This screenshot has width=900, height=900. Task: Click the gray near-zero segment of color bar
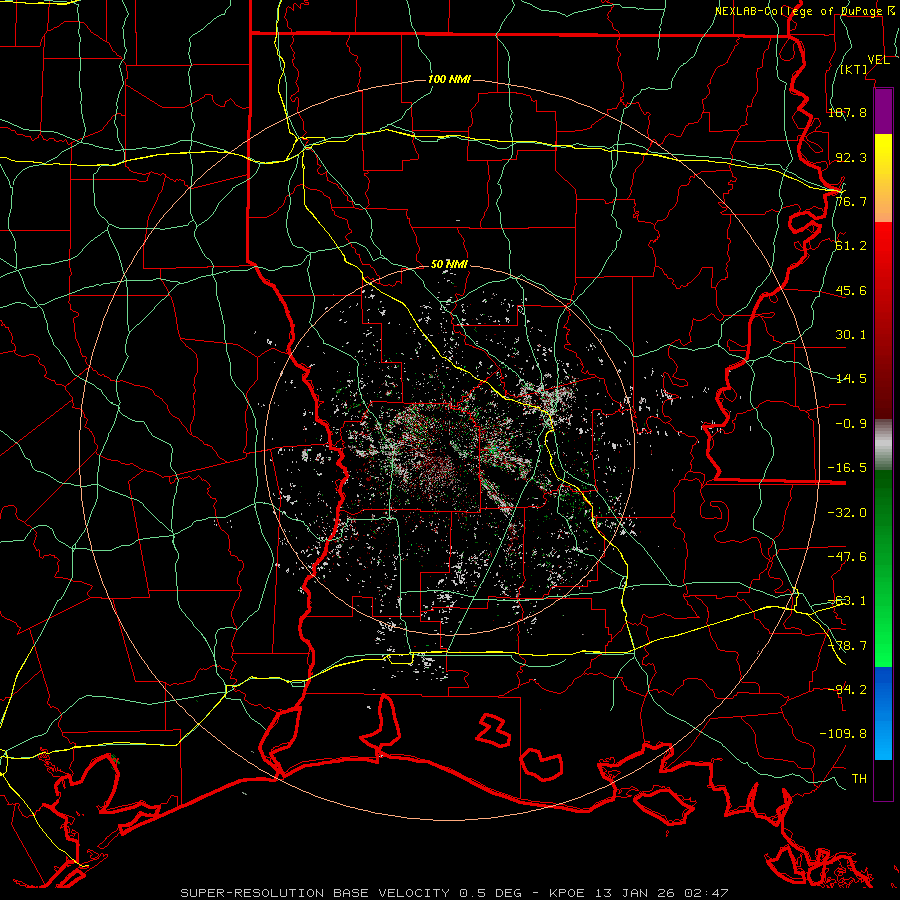click(x=883, y=445)
